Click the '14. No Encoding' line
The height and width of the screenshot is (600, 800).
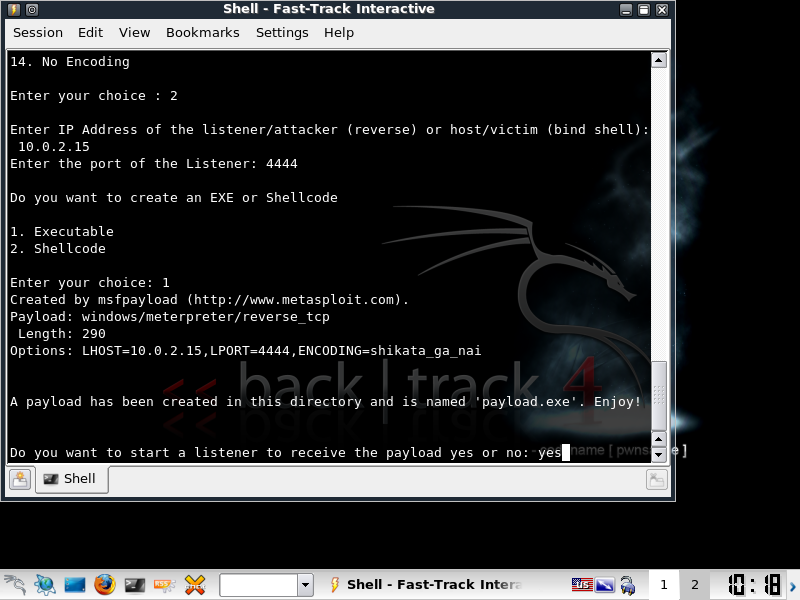[x=70, y=62]
